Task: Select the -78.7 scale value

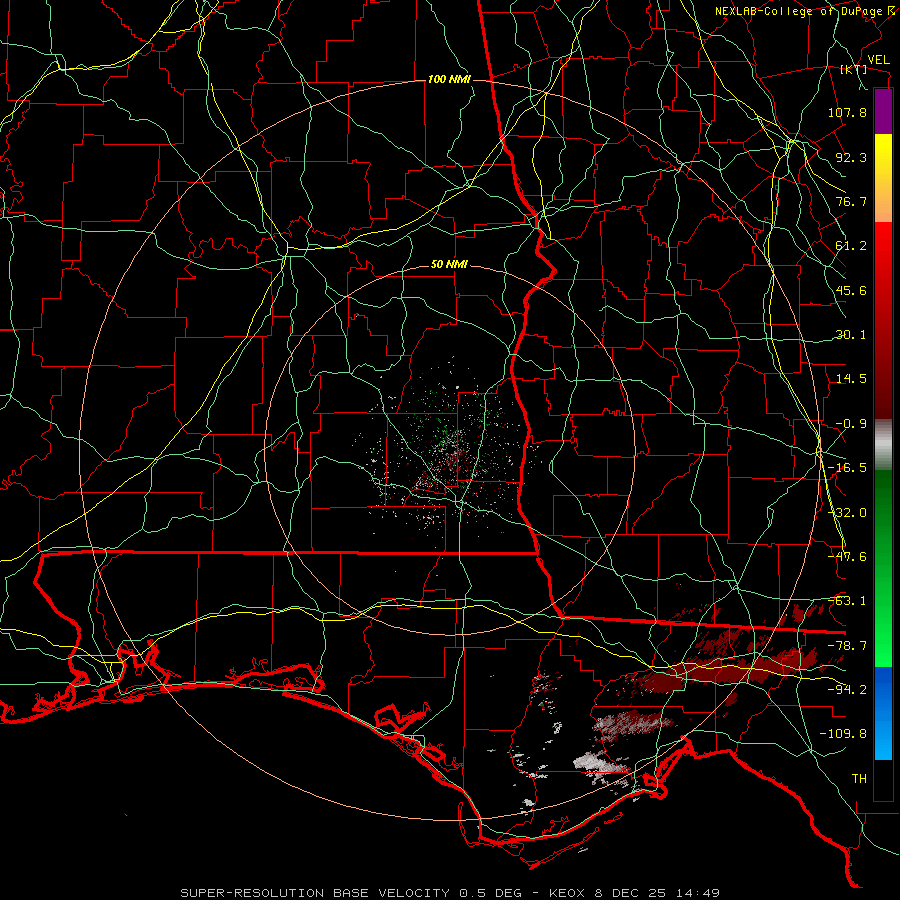Action: click(x=847, y=646)
